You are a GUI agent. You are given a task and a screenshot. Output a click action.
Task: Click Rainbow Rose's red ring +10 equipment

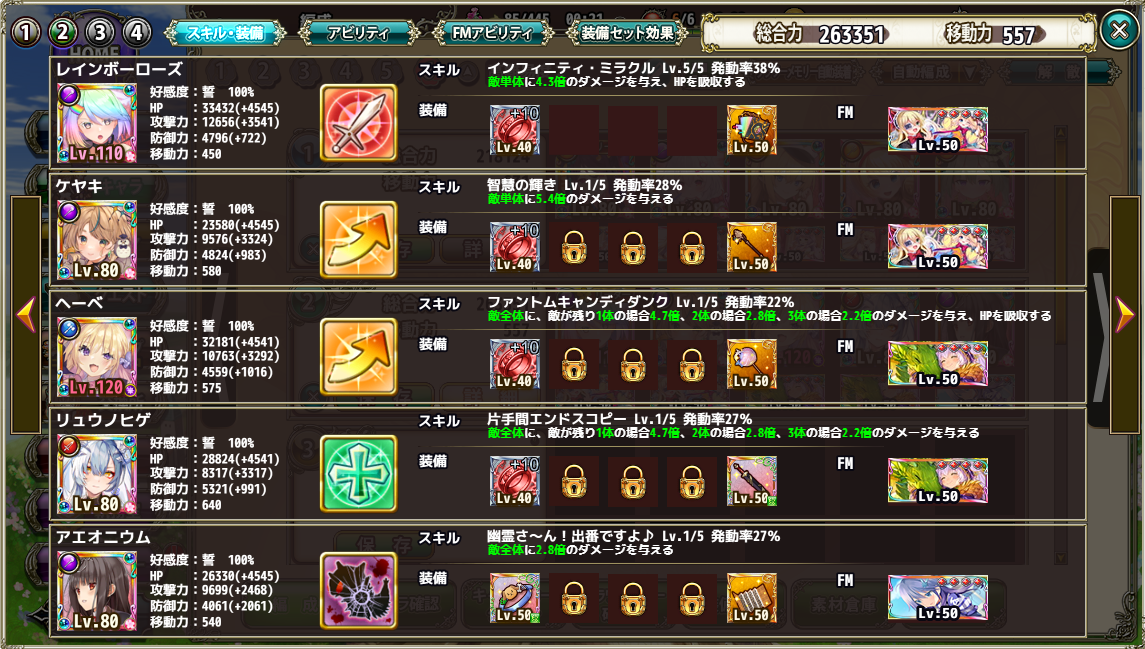tap(515, 130)
